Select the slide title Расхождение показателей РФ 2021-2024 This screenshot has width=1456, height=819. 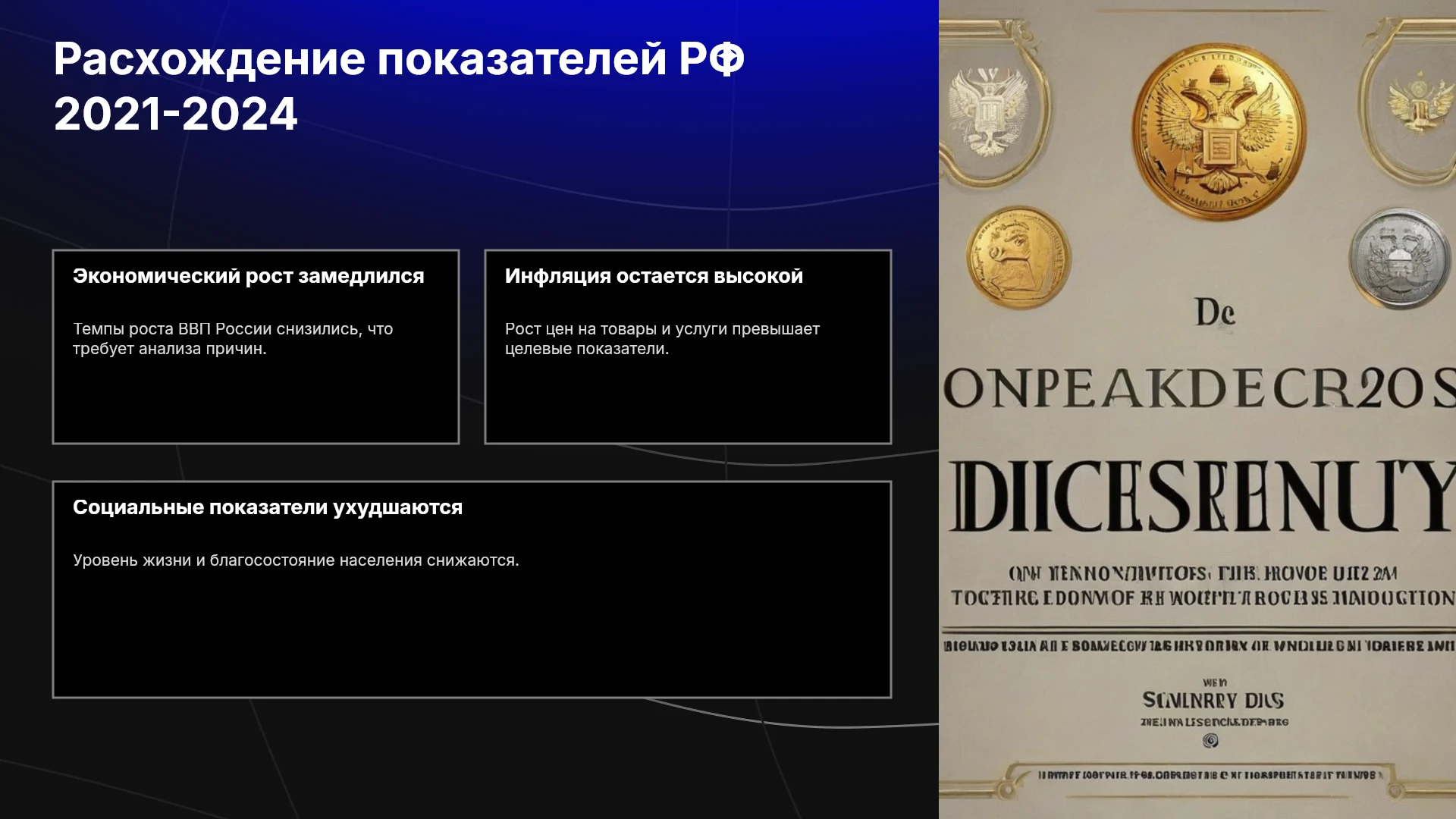pos(399,86)
